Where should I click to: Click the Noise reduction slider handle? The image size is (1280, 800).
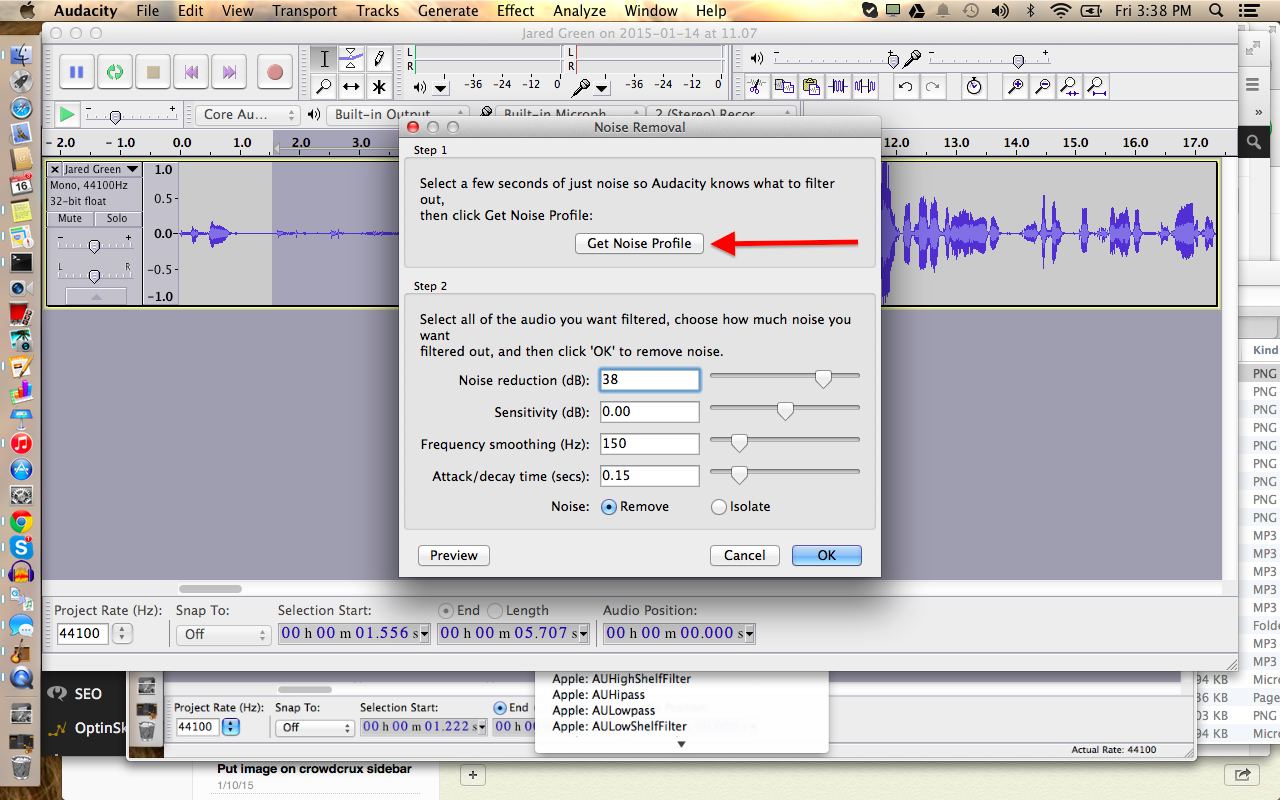coord(822,379)
